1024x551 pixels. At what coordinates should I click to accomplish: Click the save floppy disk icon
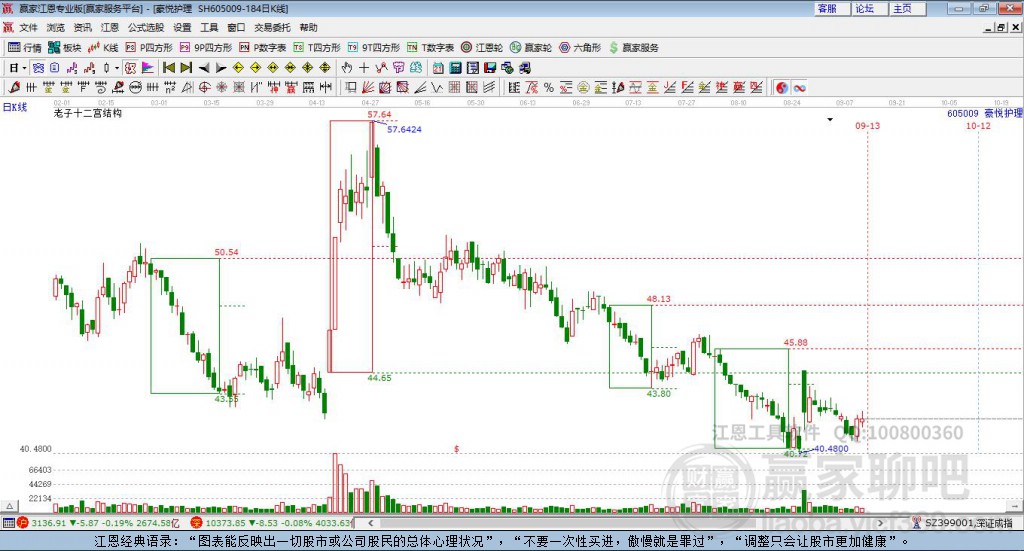490,68
